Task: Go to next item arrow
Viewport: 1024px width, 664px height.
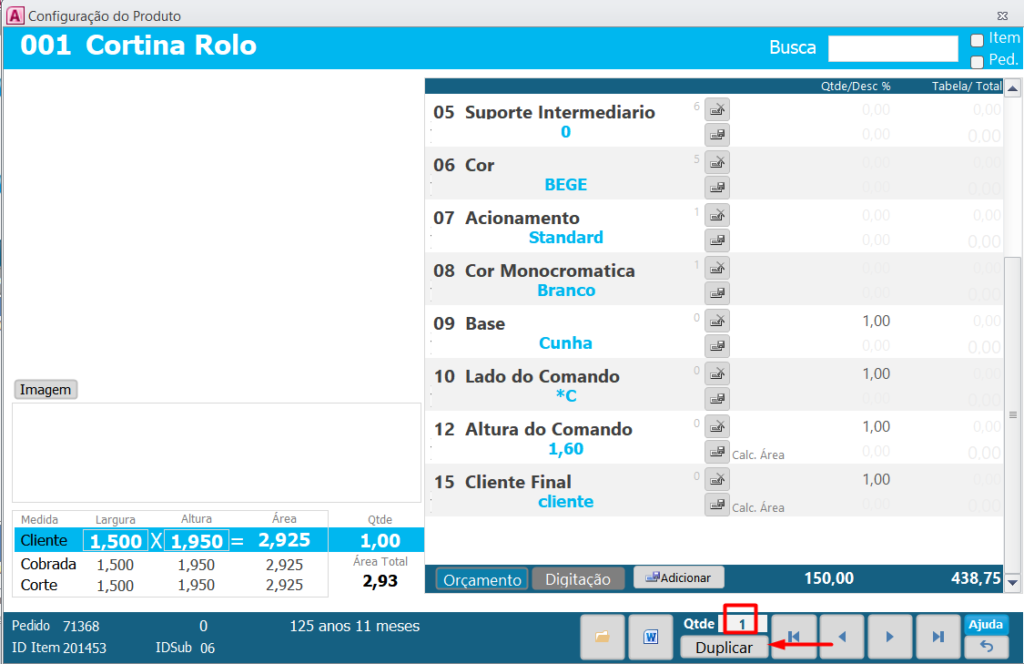Action: click(889, 637)
